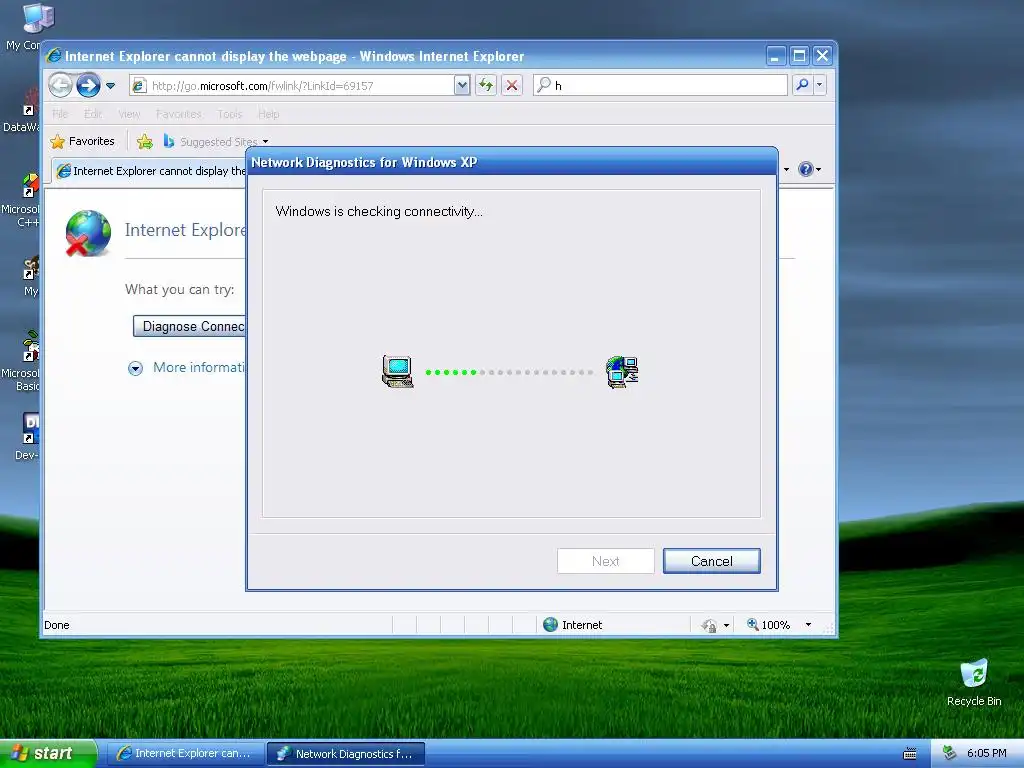Open the View menu
This screenshot has width=1024, height=768.
point(129,114)
